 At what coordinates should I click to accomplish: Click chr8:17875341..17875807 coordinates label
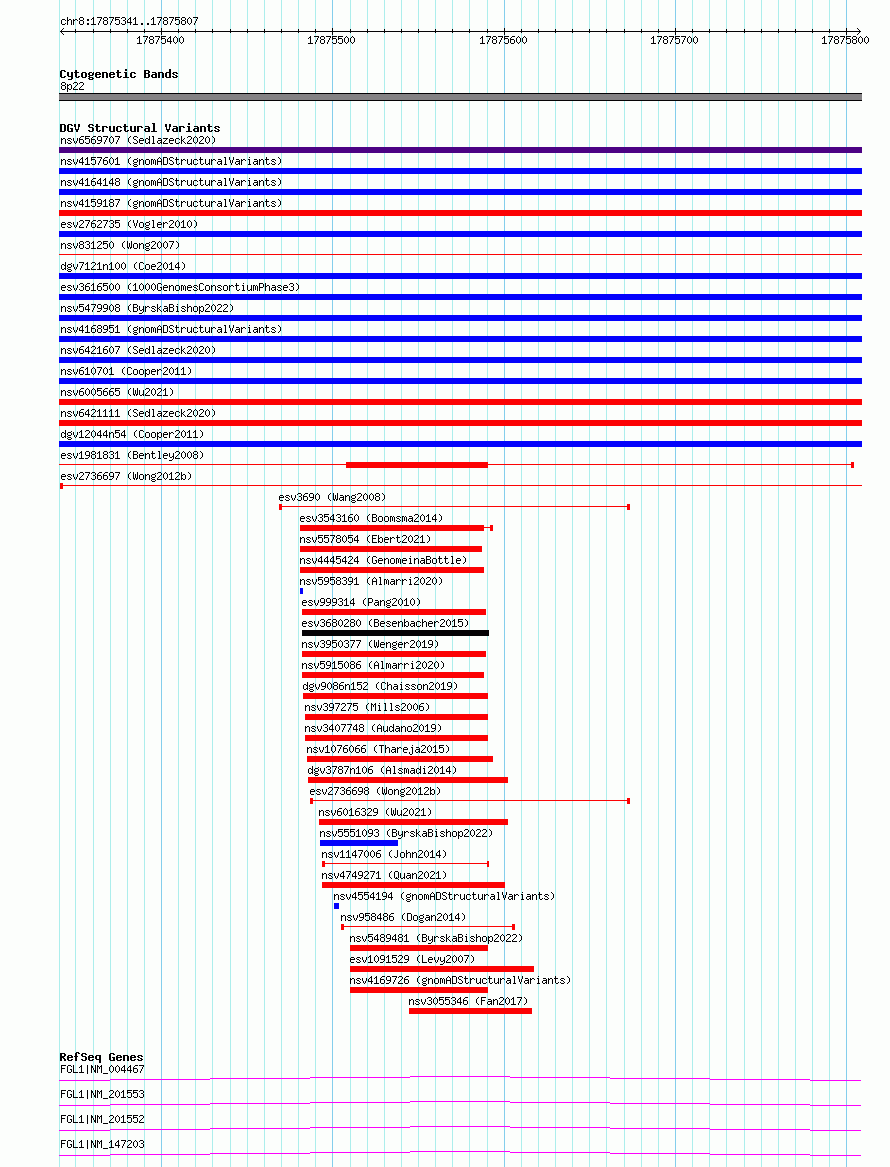(129, 21)
